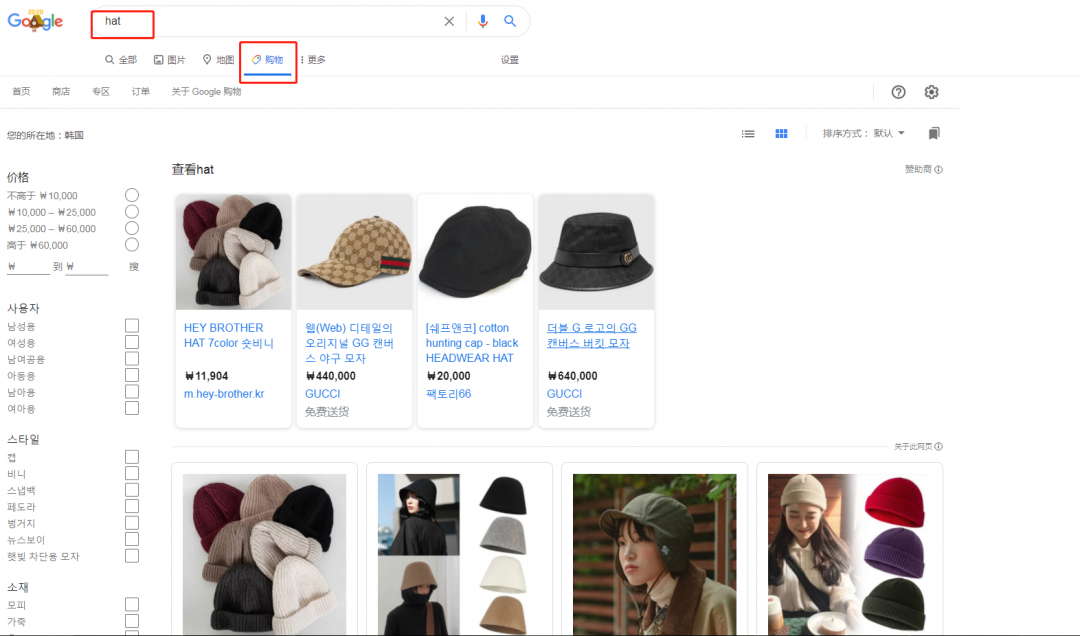Check the 모피 material filter
The image size is (1080, 636).
[x=132, y=604]
